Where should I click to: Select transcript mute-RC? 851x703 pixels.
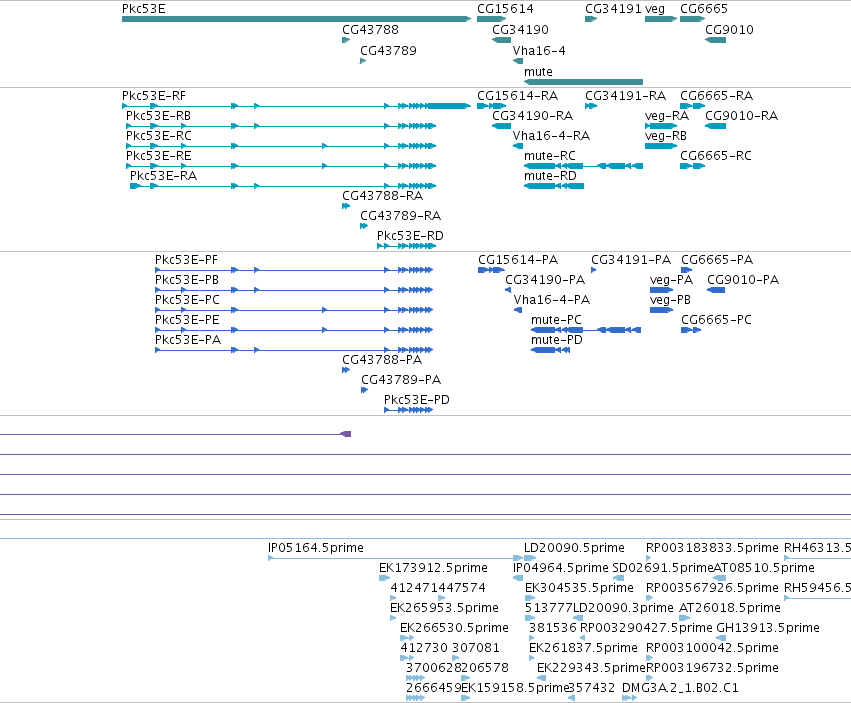pos(550,156)
